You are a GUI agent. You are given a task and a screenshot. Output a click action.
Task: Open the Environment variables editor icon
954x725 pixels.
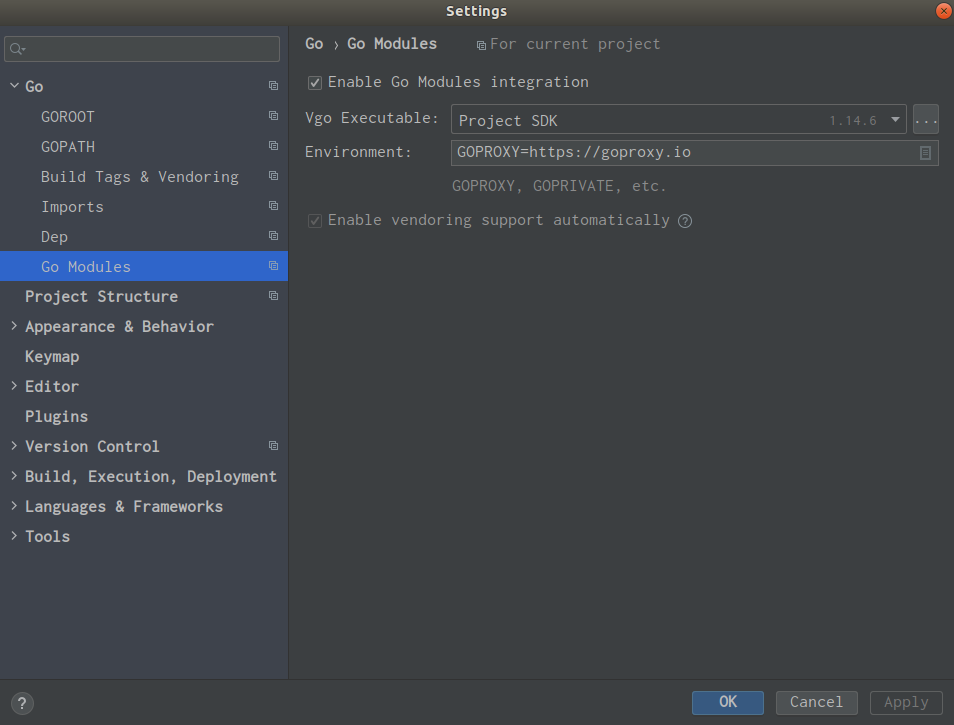point(926,153)
